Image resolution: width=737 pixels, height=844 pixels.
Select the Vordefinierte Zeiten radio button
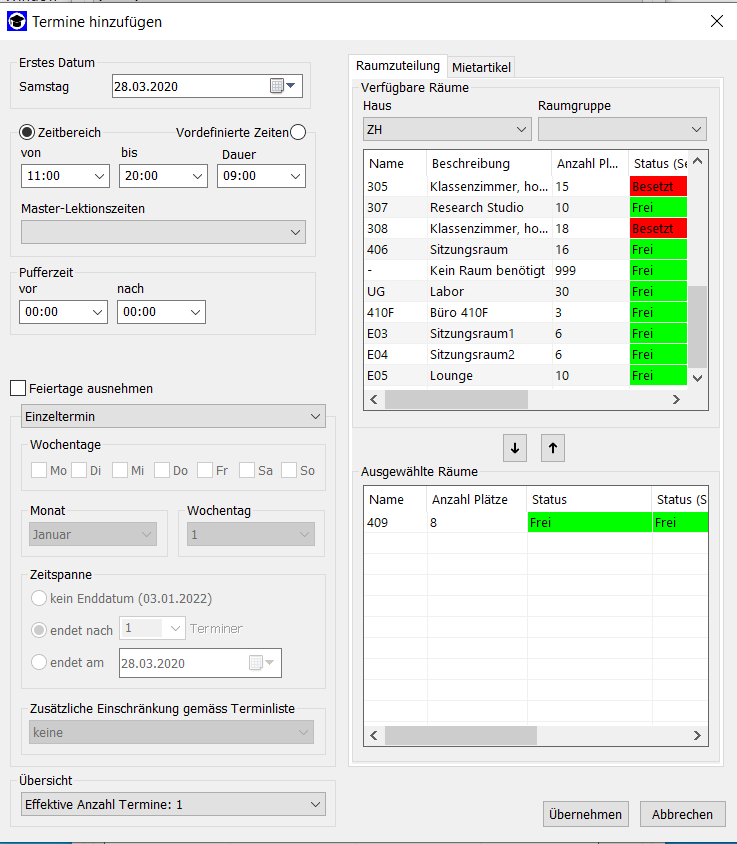click(x=298, y=133)
